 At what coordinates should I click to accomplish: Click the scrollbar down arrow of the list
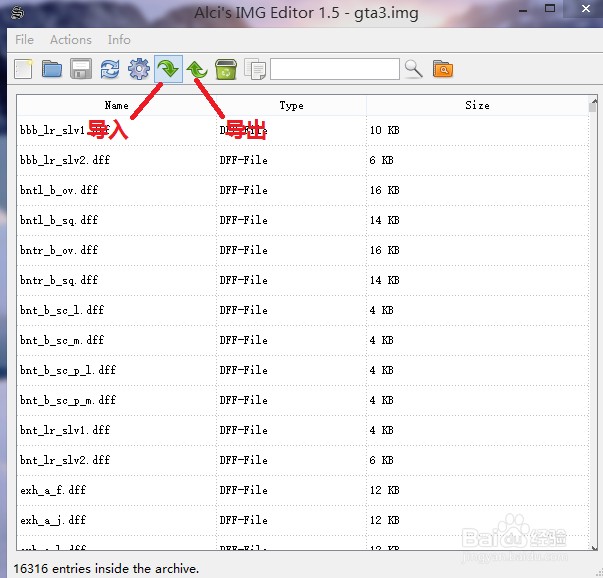[x=594, y=548]
